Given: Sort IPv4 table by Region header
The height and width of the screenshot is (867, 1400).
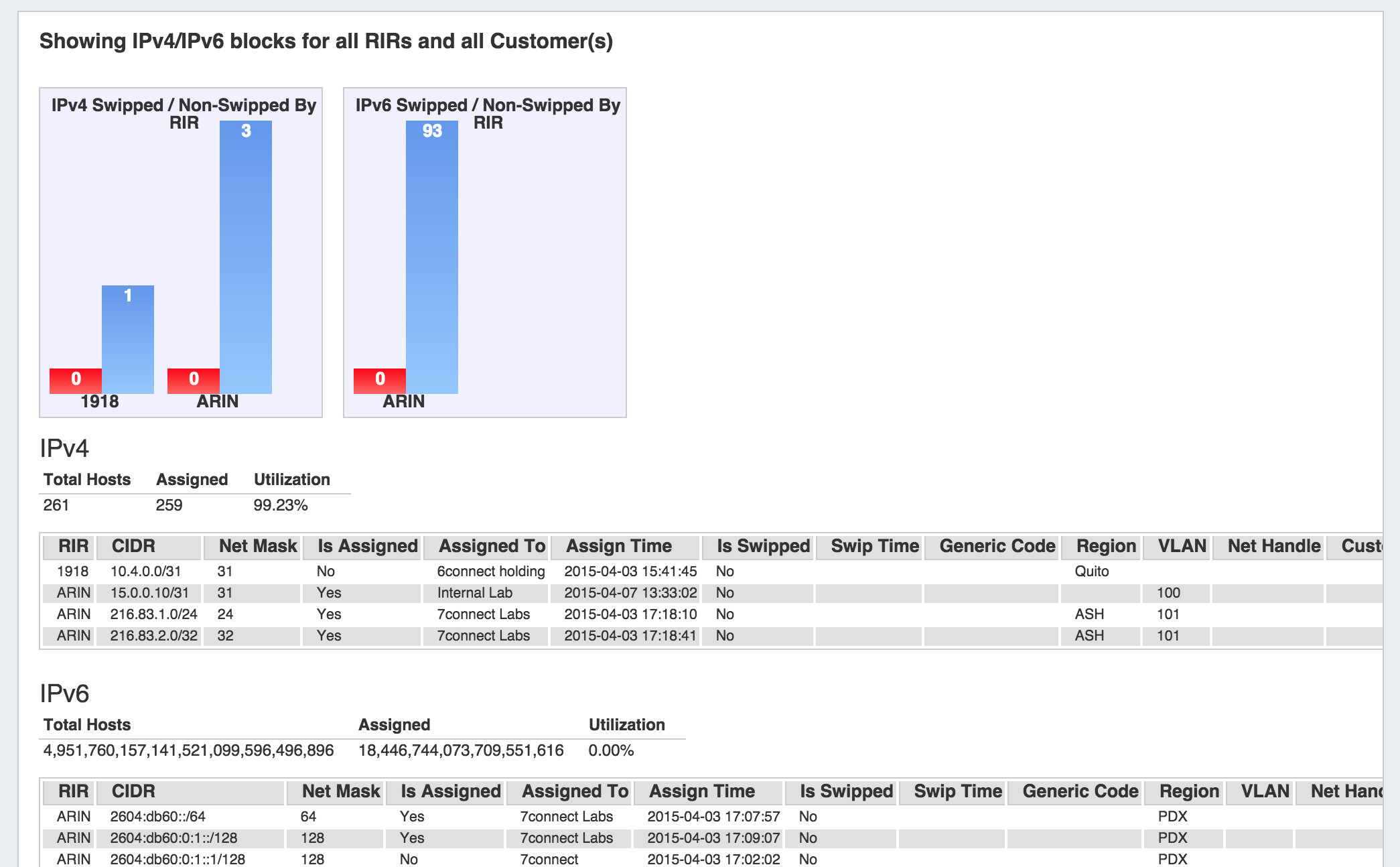Looking at the screenshot, I should pyautogui.click(x=1106, y=546).
